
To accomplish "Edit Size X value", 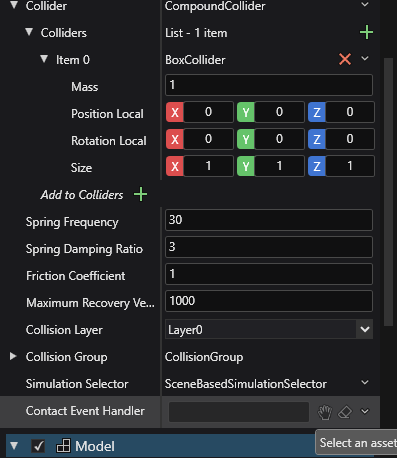I will 208,166.
